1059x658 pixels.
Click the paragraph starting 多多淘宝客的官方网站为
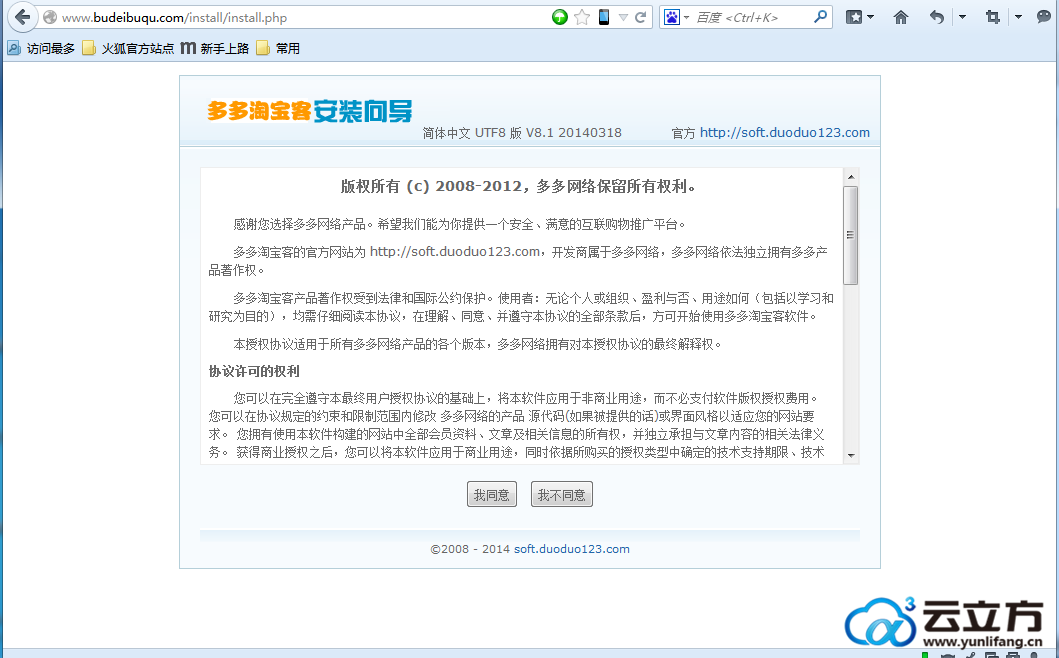coord(519,261)
